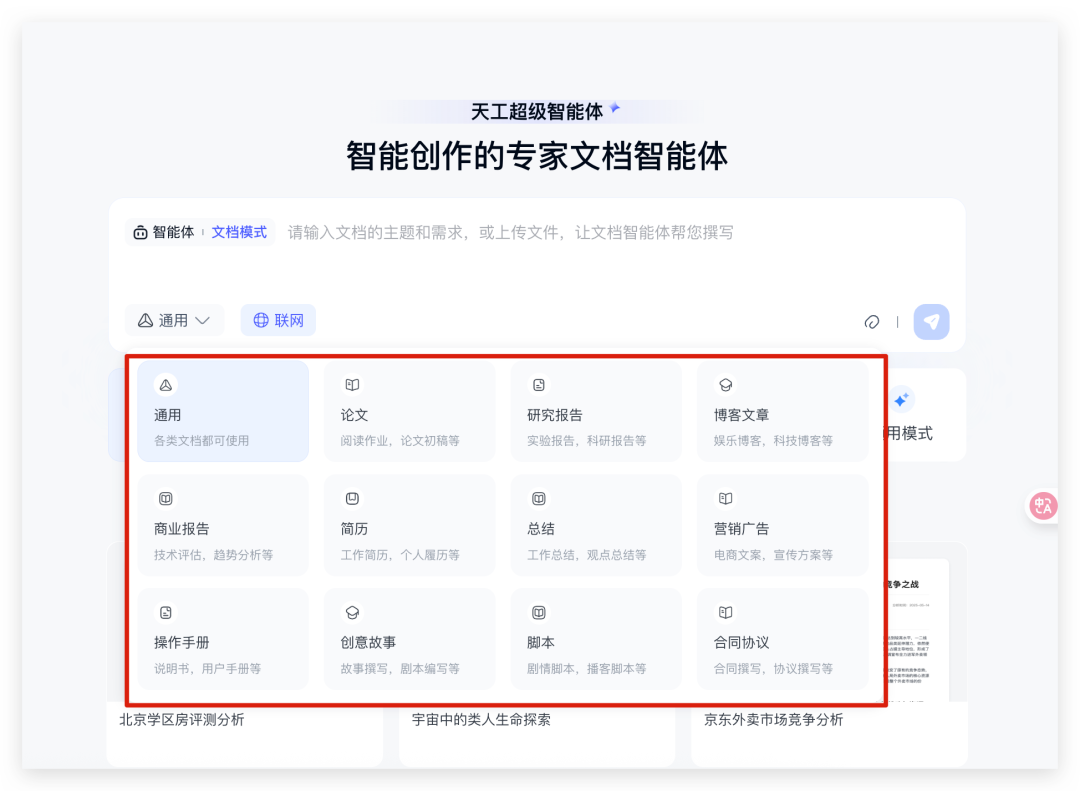Image resolution: width=1080 pixels, height=791 pixels.
Task: Open 北京学区房评测分析 example
Action: click(x=182, y=720)
